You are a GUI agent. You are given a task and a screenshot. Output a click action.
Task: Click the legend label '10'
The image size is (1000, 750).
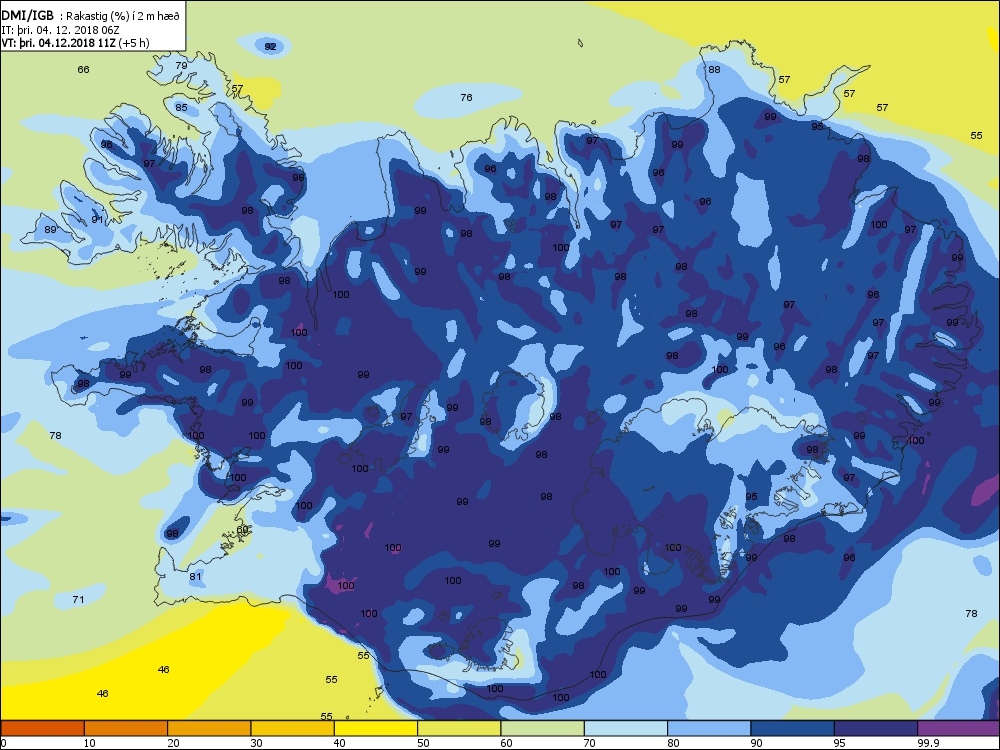tap(90, 743)
